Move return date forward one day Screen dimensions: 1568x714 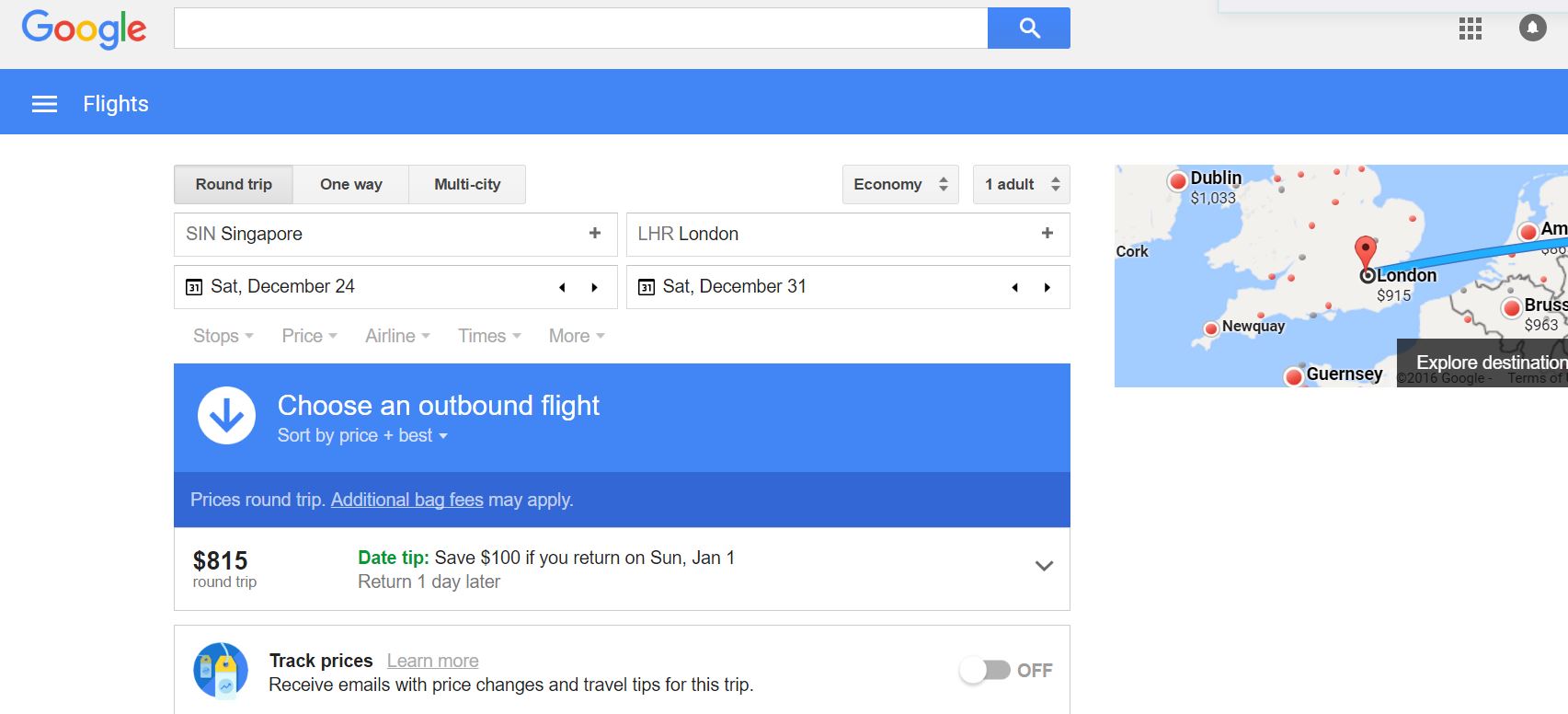(x=1047, y=287)
